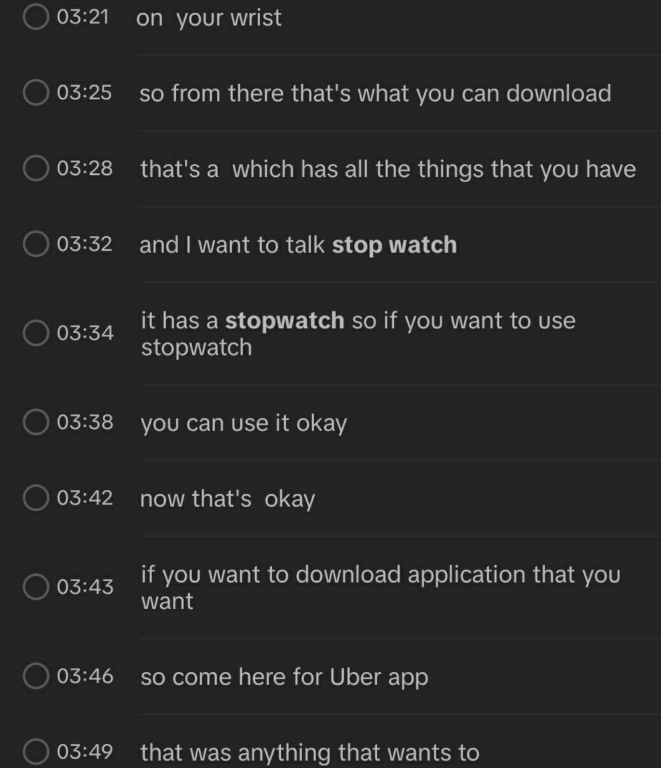Screen dimensions: 661x768
Task: Jump to timestamp 03:21
Action: click(x=83, y=17)
